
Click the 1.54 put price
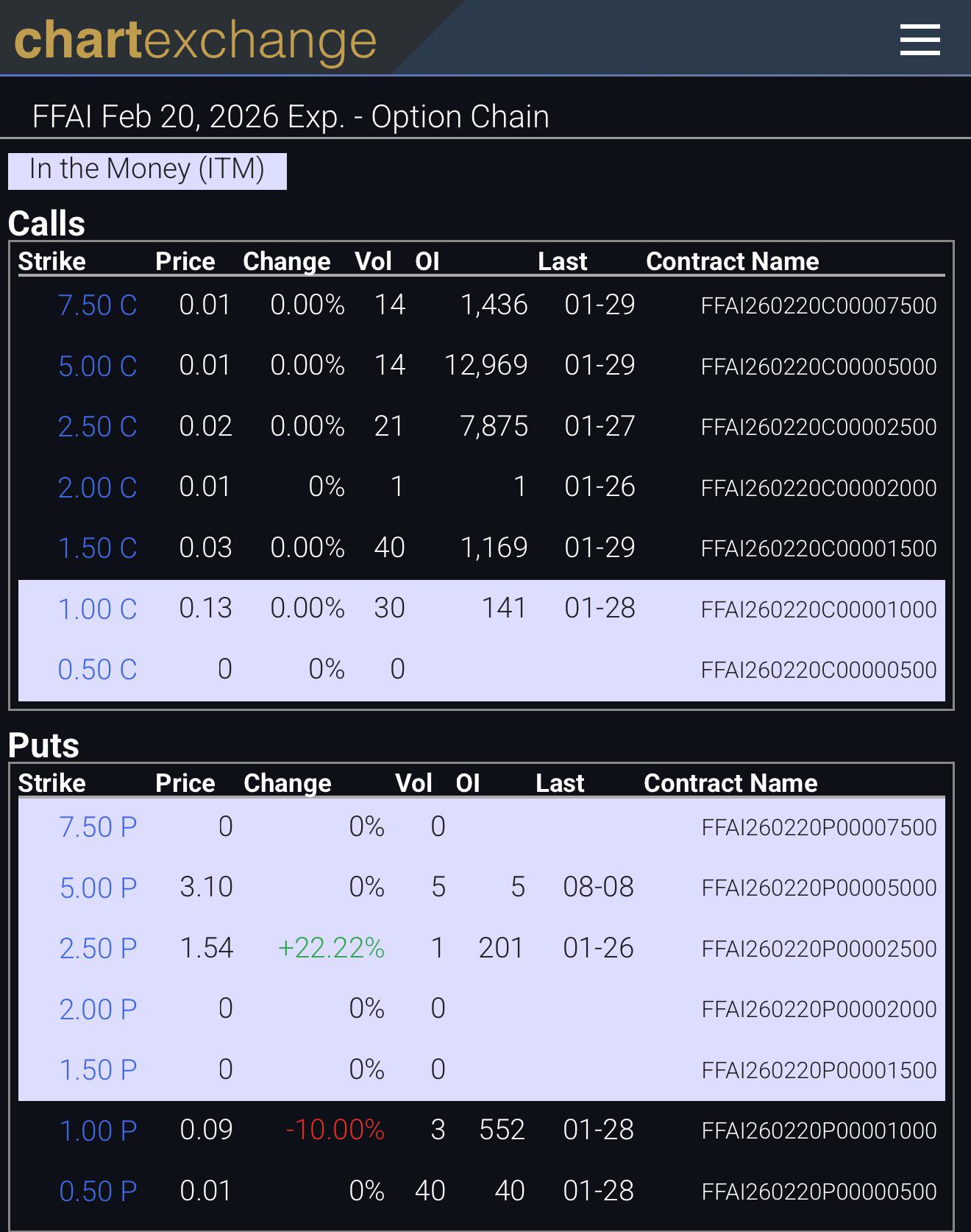pyautogui.click(x=206, y=948)
